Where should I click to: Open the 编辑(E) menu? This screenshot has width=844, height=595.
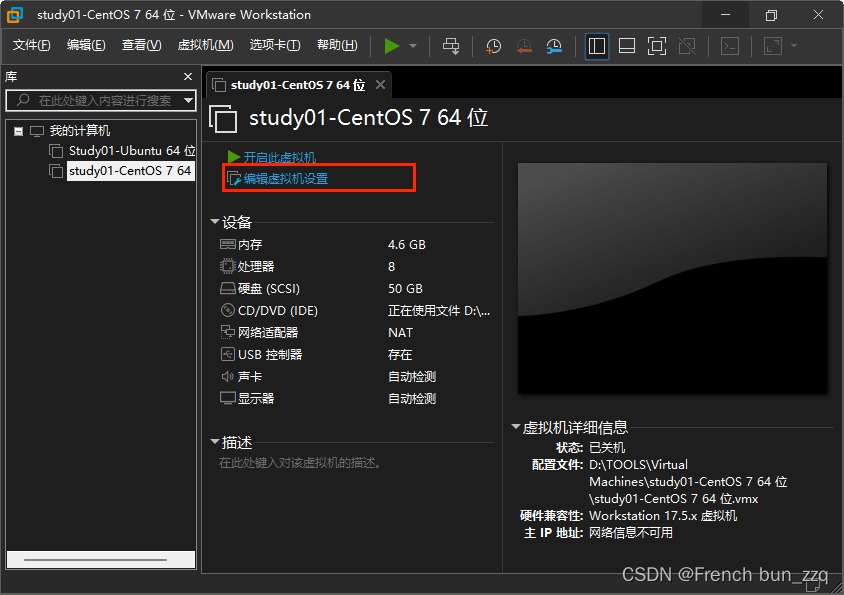click(86, 45)
